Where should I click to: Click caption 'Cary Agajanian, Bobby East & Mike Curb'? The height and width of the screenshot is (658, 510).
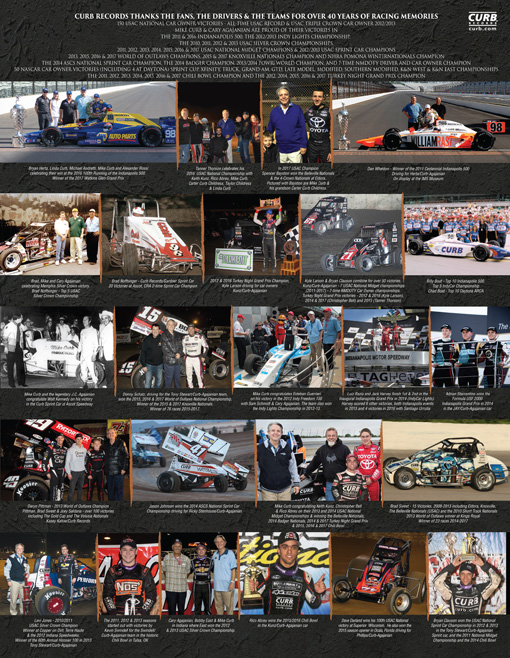[201, 625]
